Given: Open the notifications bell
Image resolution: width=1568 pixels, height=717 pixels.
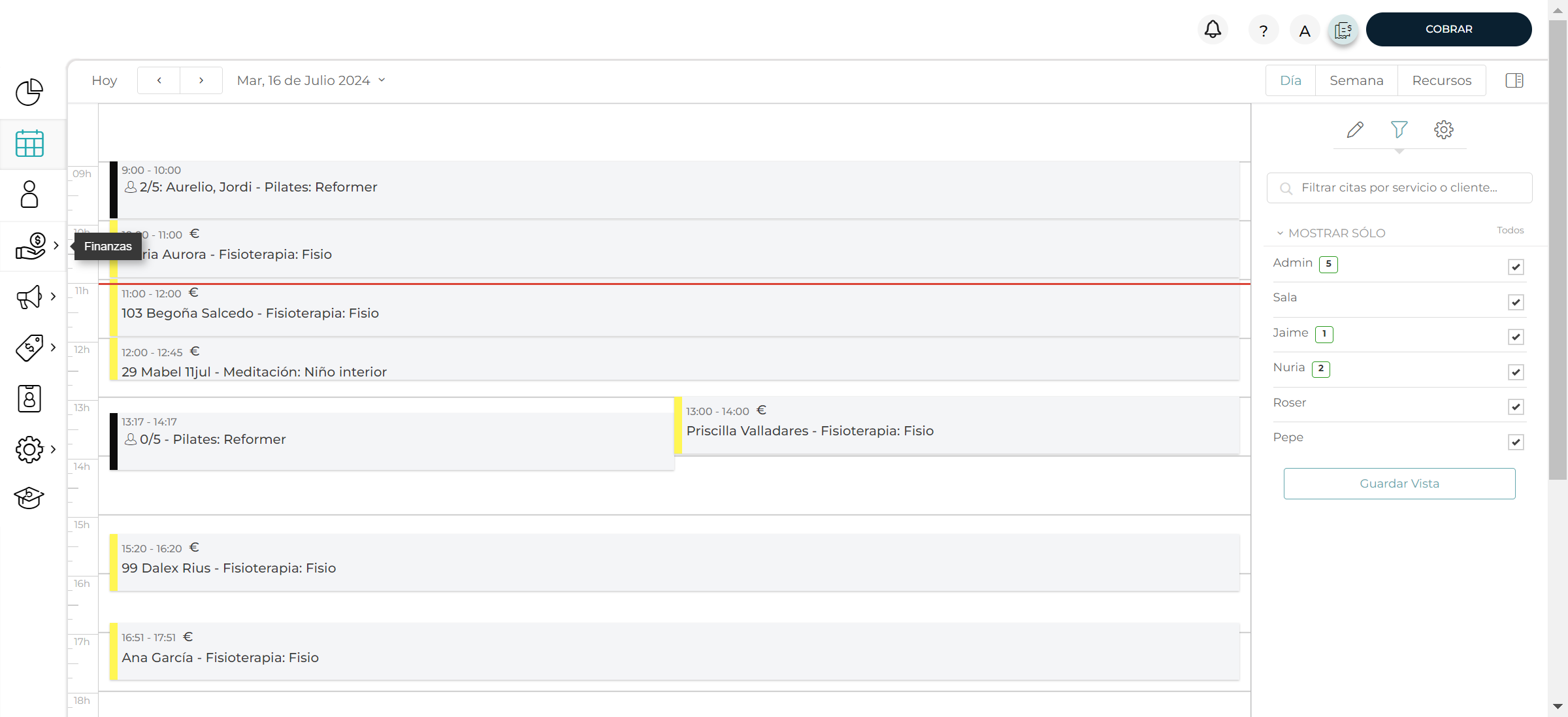Looking at the screenshot, I should (1213, 29).
